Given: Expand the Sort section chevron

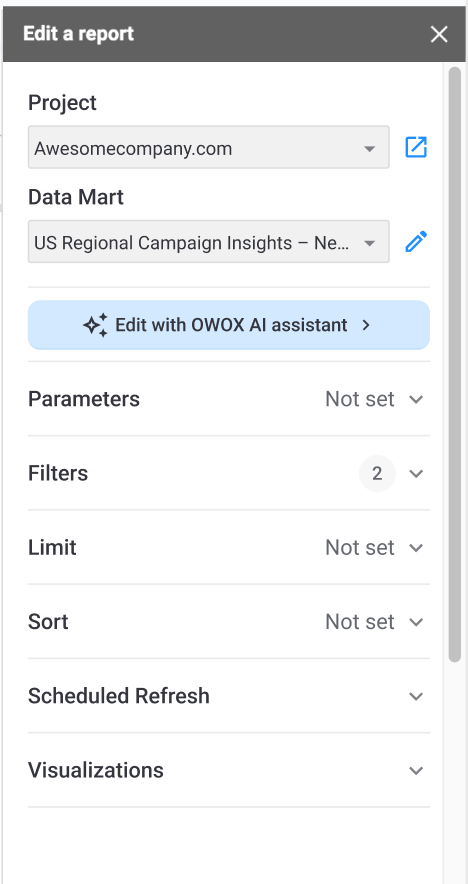Looking at the screenshot, I should coord(416,622).
